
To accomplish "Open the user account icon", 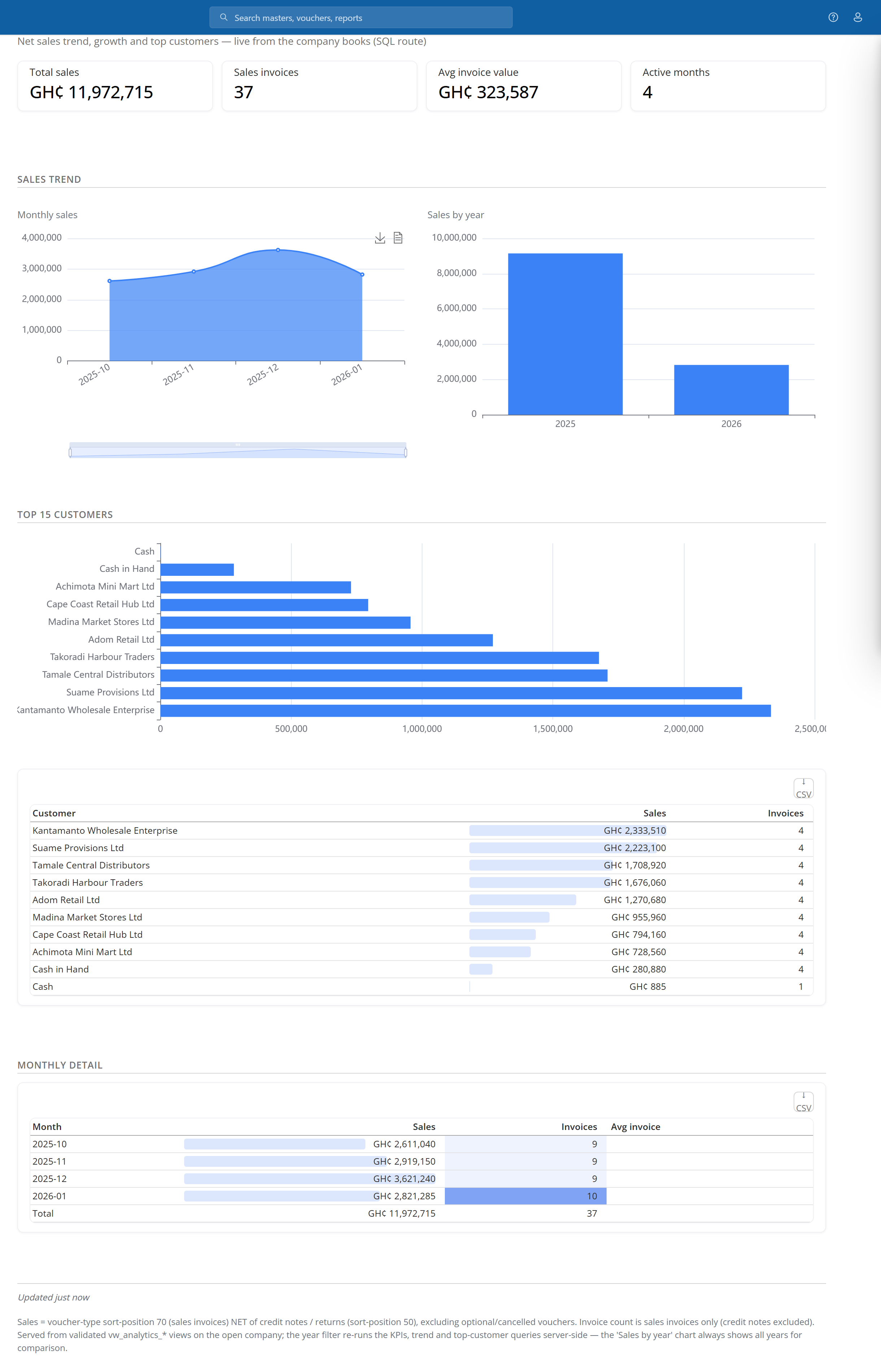I will (x=858, y=17).
